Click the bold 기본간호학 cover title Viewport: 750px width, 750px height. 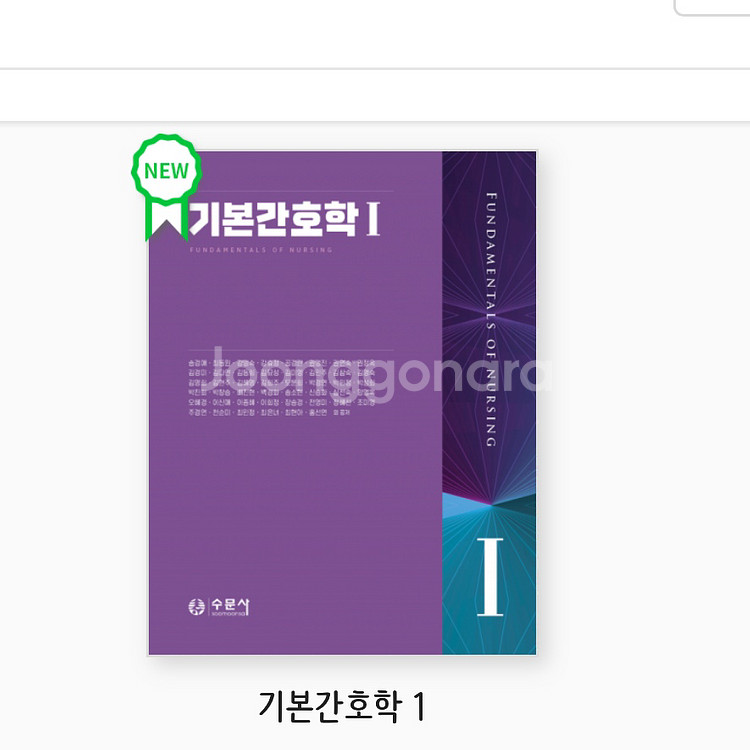[274, 219]
